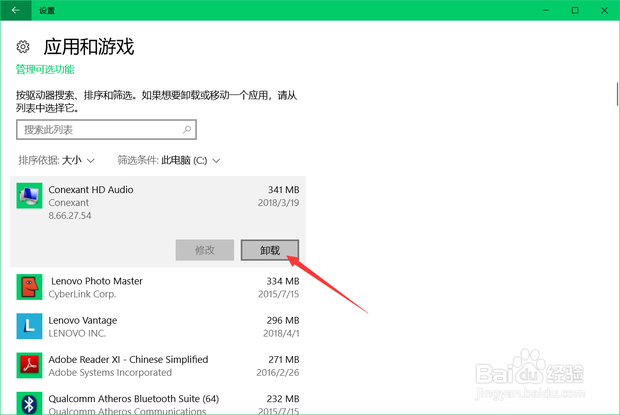Click the 296 MB size value
The image size is (620, 415).
283,320
